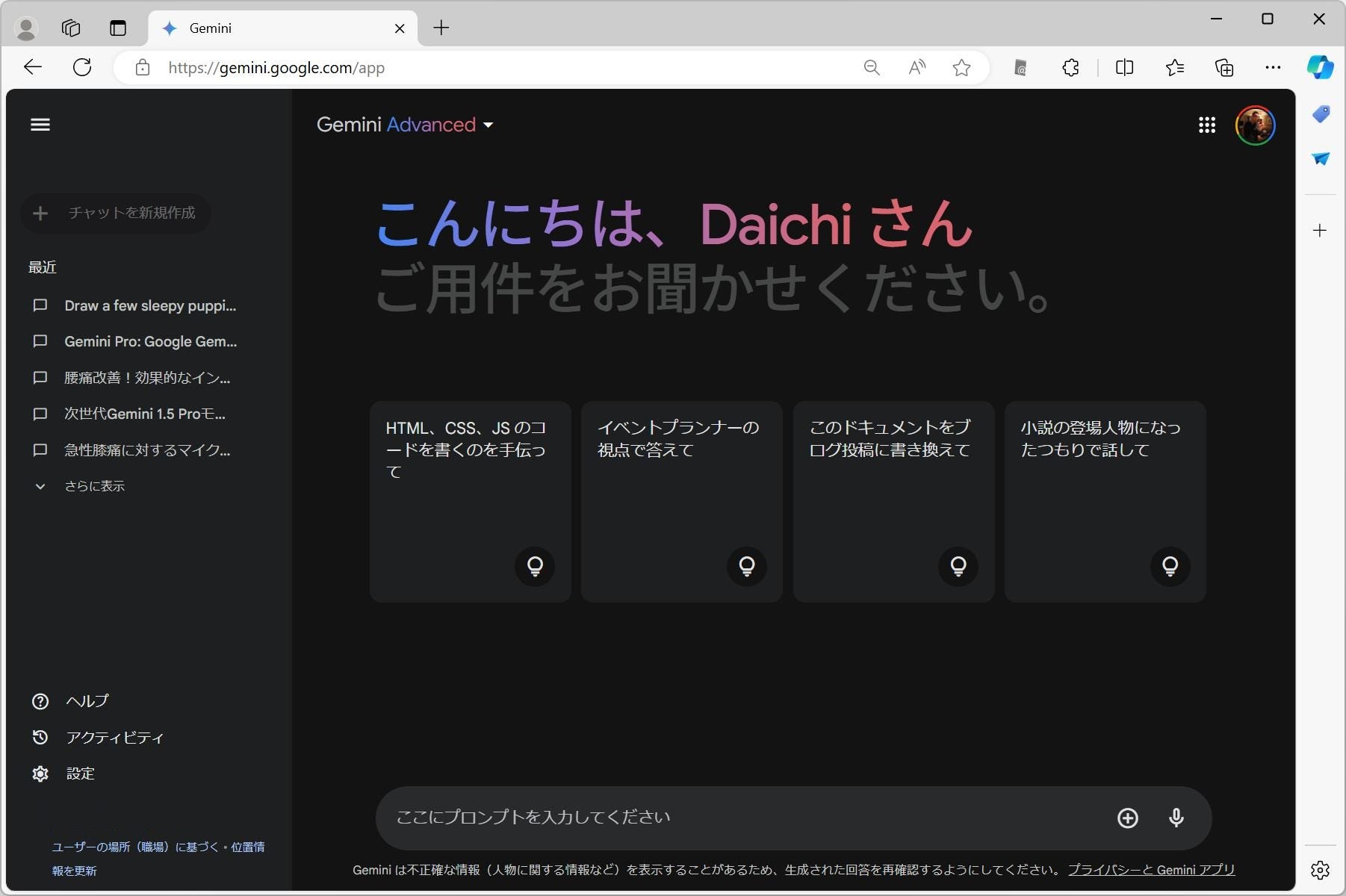Activate the microphone voice input
This screenshot has width=1346, height=896.
point(1176,818)
